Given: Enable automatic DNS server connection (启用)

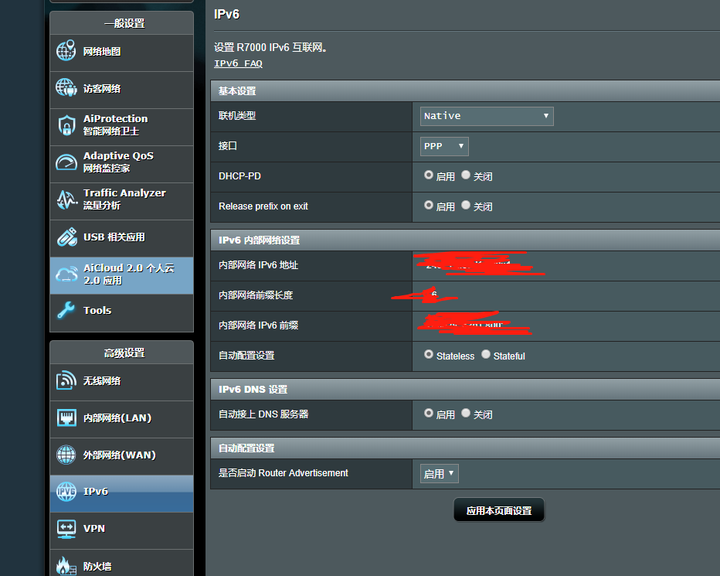Looking at the screenshot, I should (x=428, y=413).
